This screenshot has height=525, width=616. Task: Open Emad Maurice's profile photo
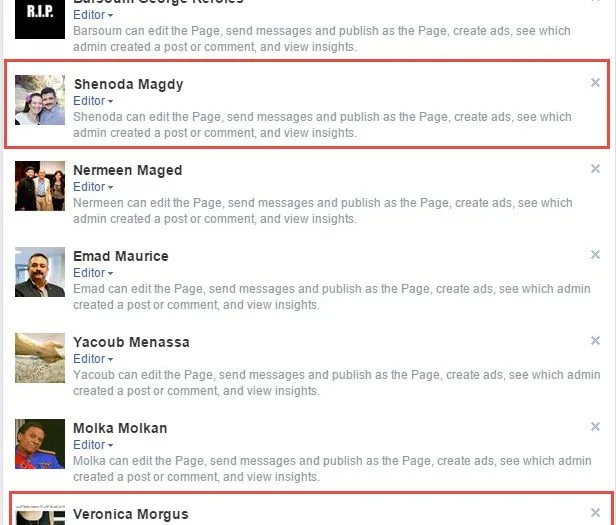click(x=40, y=273)
